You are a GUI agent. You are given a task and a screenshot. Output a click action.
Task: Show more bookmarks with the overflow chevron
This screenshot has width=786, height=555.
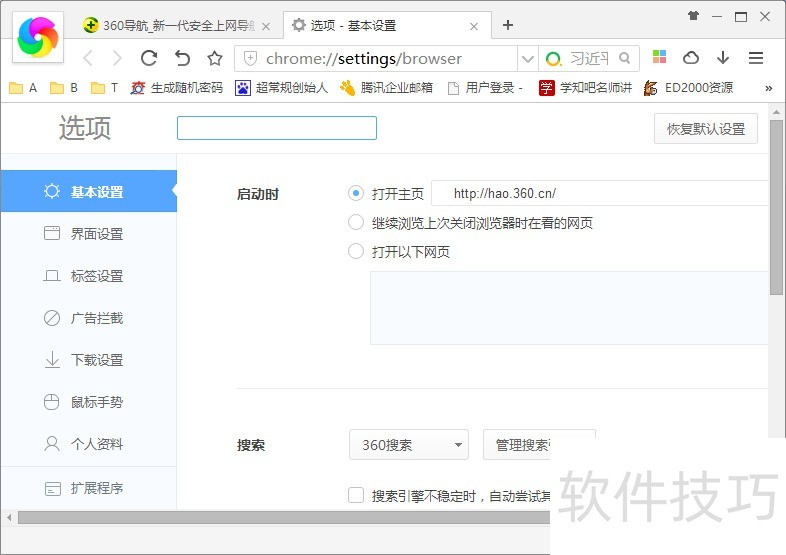point(768,88)
